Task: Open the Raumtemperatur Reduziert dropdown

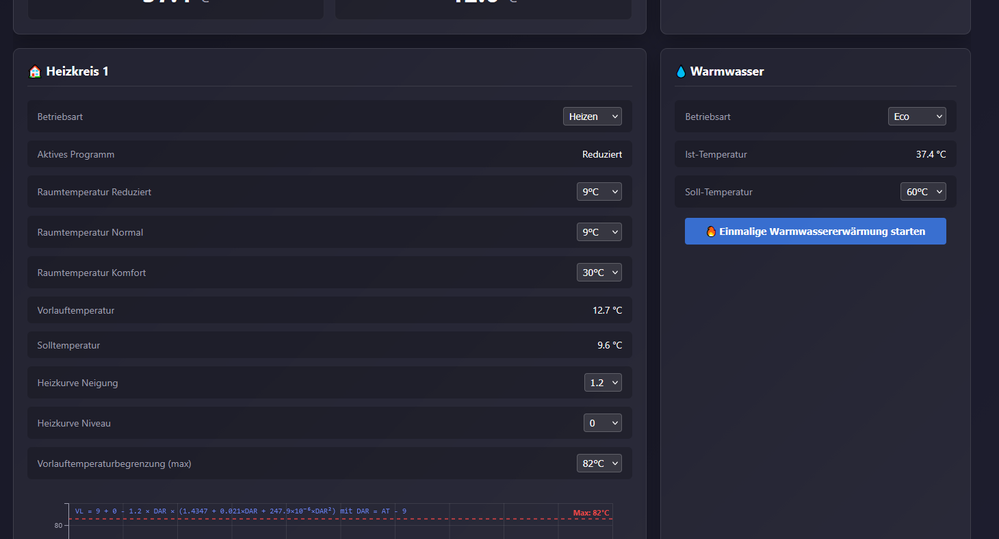Action: pyautogui.click(x=599, y=192)
